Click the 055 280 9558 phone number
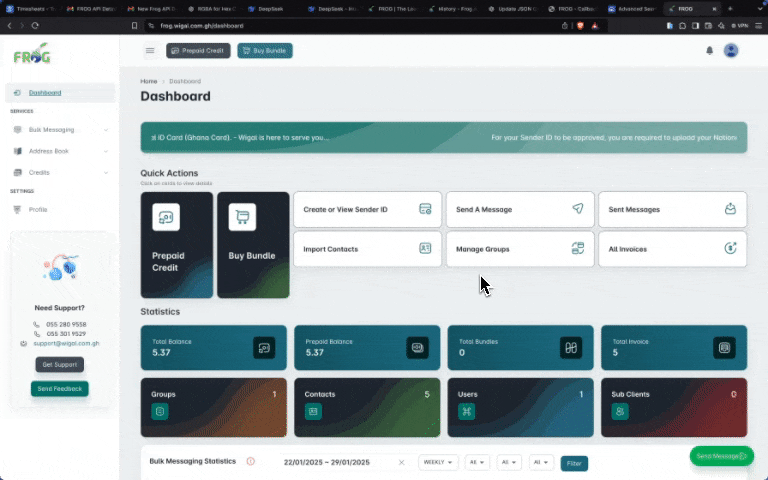Viewport: 768px width, 480px height. pyautogui.click(x=66, y=325)
